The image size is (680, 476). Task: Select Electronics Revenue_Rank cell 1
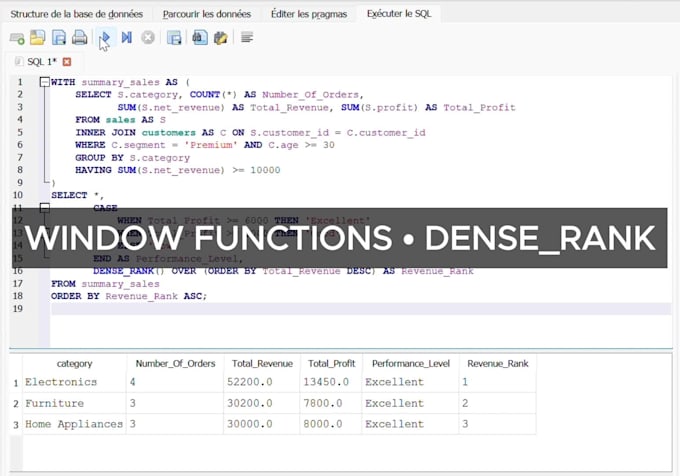click(x=497, y=382)
